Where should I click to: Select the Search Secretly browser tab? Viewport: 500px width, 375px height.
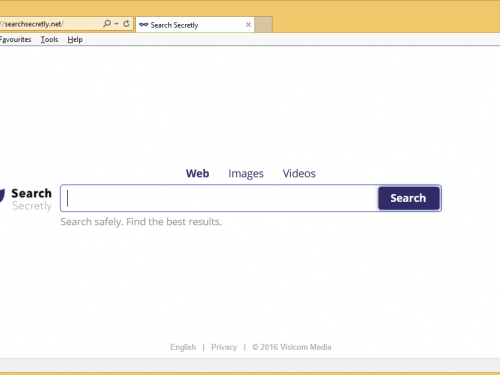point(195,25)
